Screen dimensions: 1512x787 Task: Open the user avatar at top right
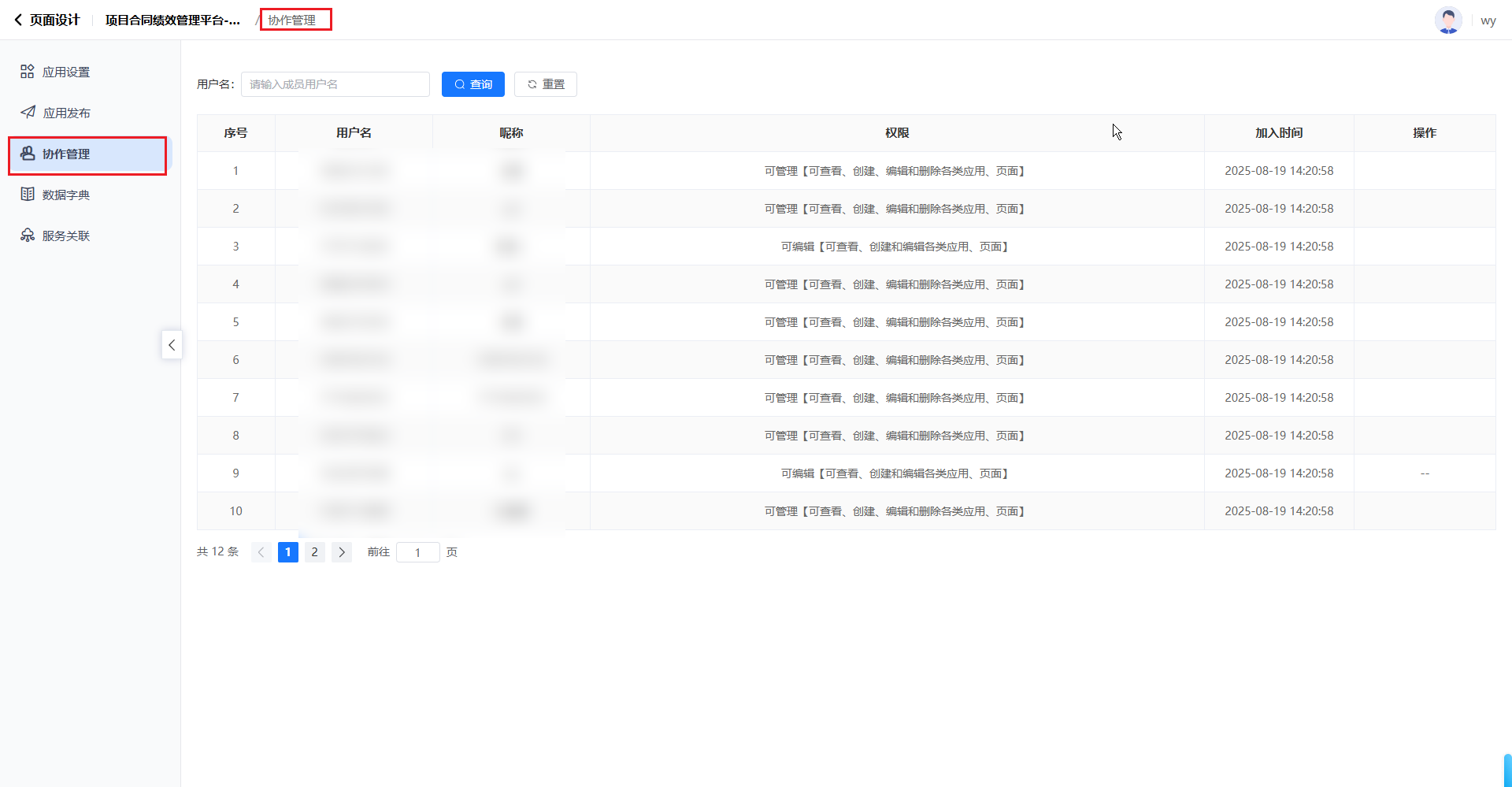click(1447, 20)
